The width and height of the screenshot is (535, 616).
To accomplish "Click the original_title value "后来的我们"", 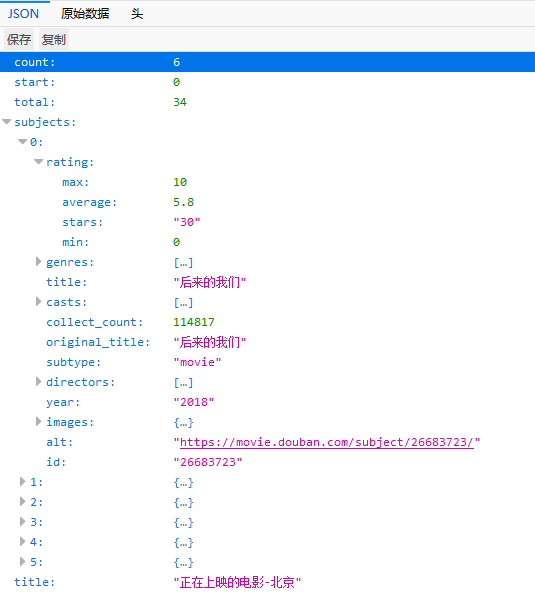I will [210, 342].
